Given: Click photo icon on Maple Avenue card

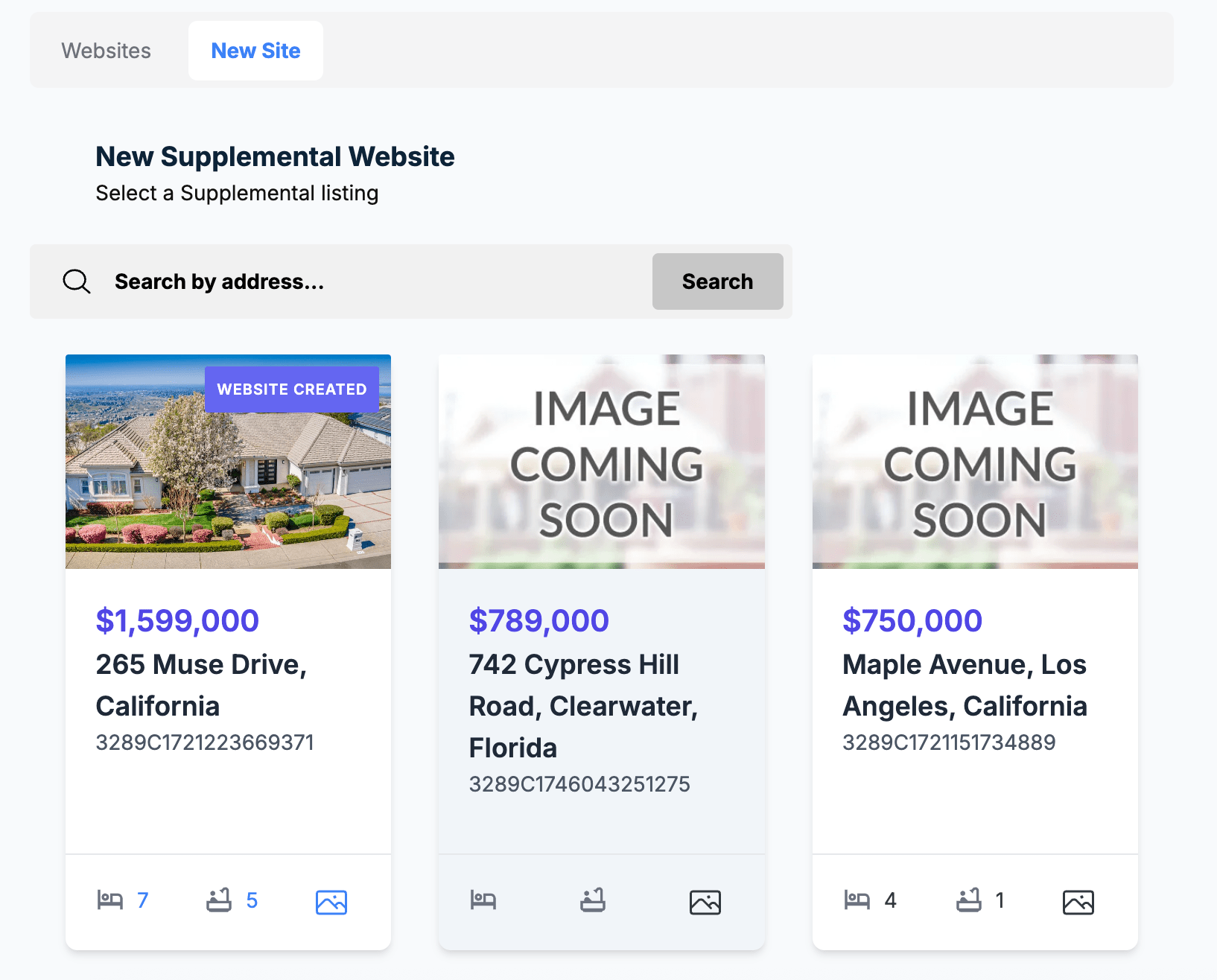Looking at the screenshot, I should point(1078,902).
